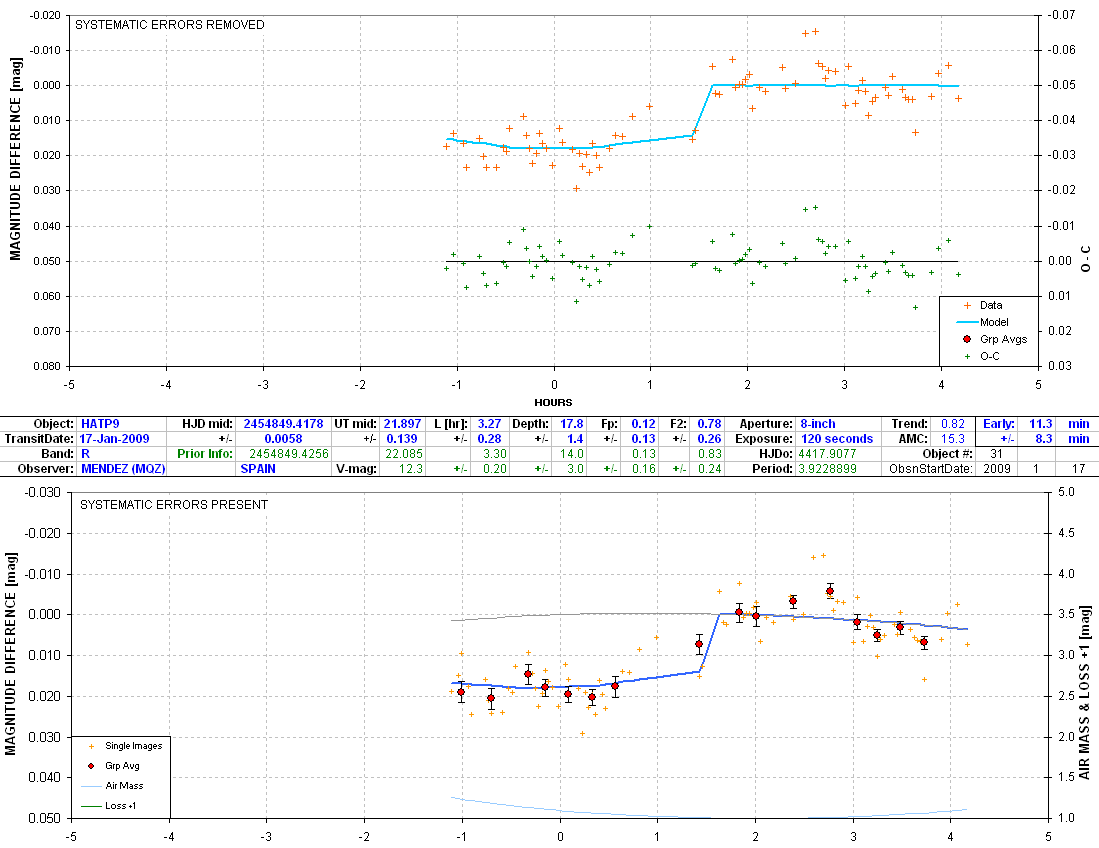Click the O-C legend entry
Screen dimensions: 1099x848
tap(983, 356)
